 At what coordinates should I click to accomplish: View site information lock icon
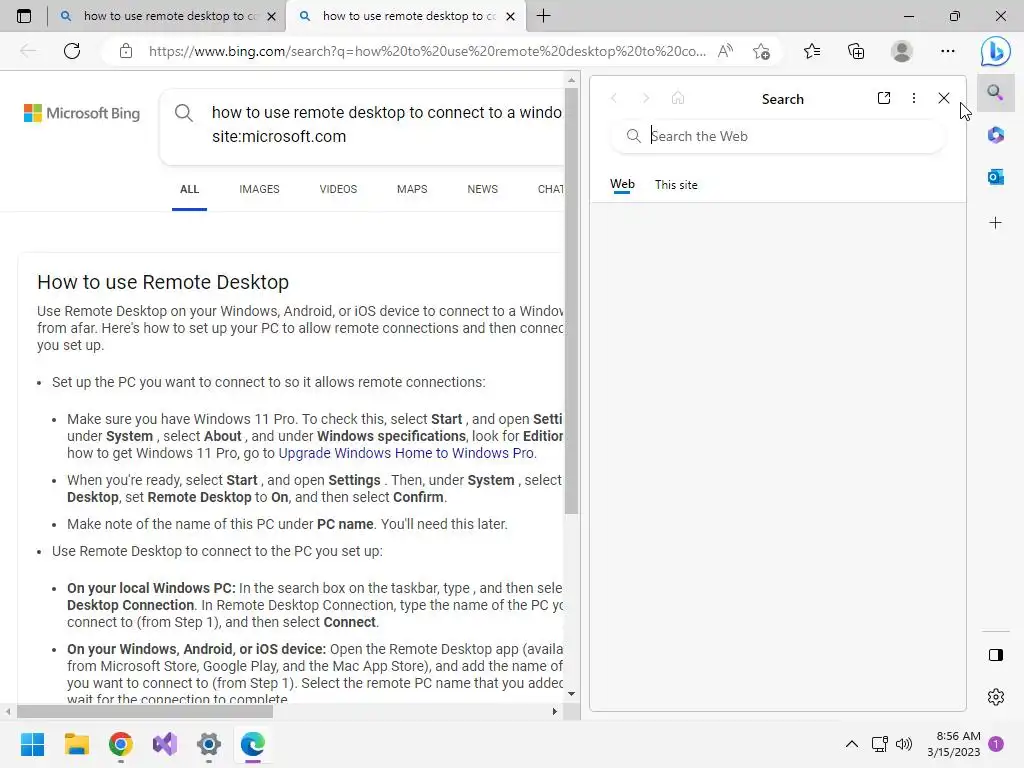point(126,51)
